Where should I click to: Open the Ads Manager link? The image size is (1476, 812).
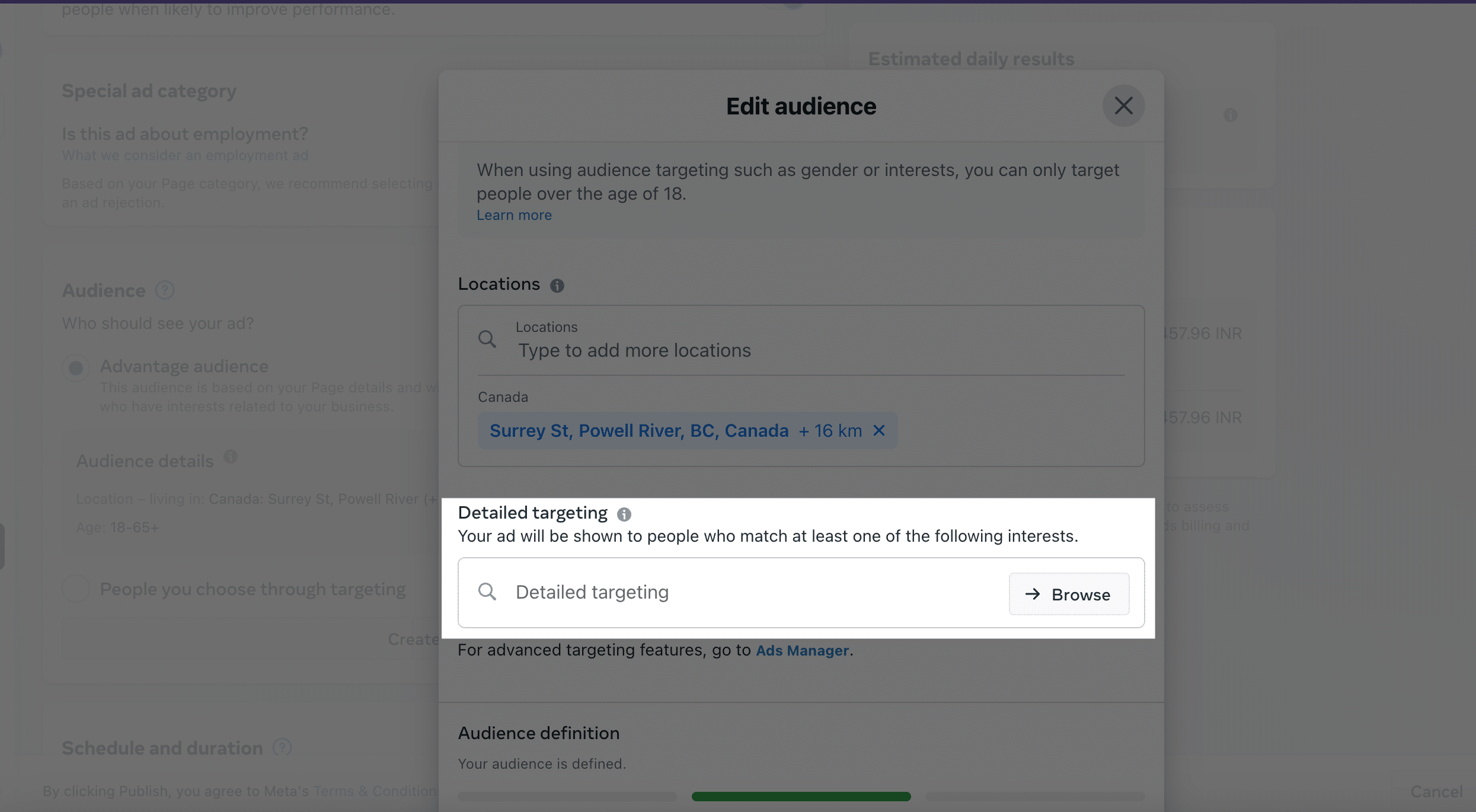pos(802,651)
